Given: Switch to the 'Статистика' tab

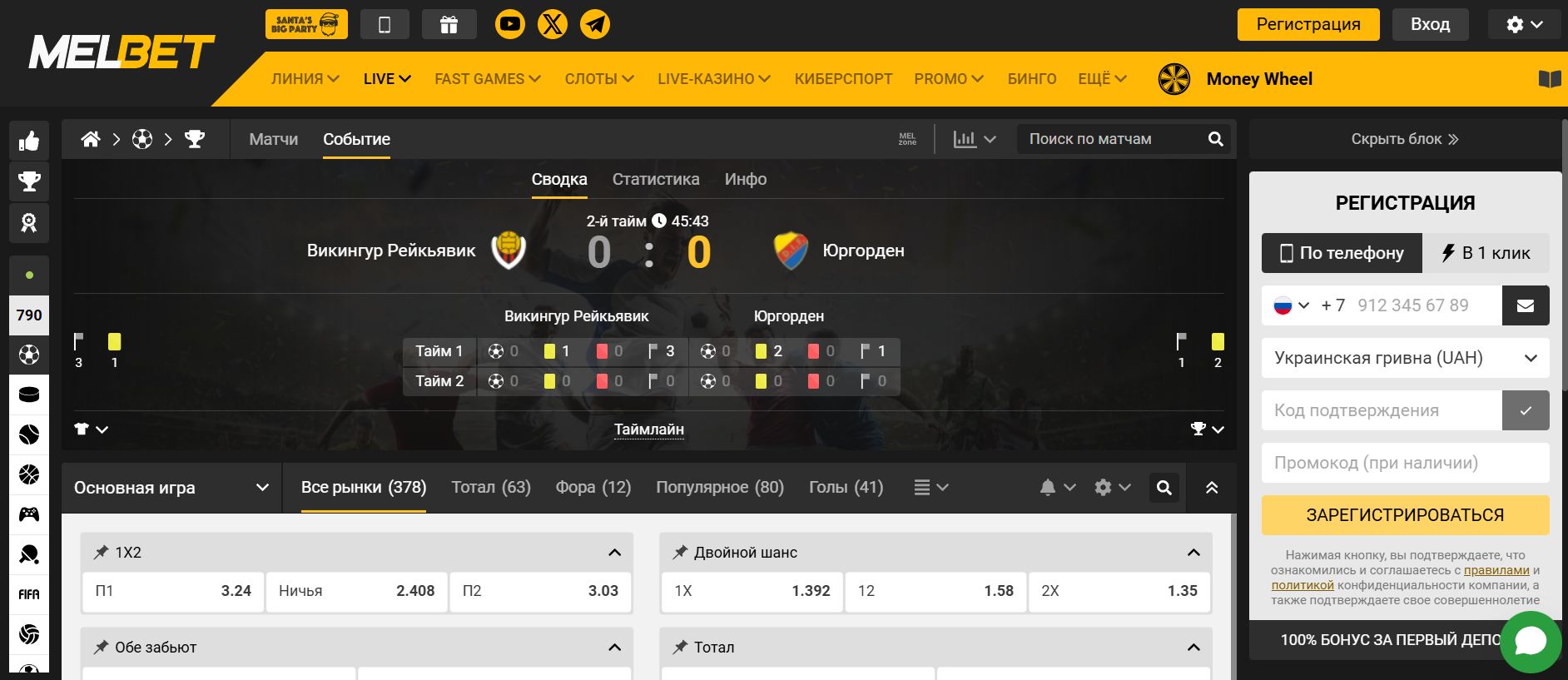Looking at the screenshot, I should click(x=656, y=179).
